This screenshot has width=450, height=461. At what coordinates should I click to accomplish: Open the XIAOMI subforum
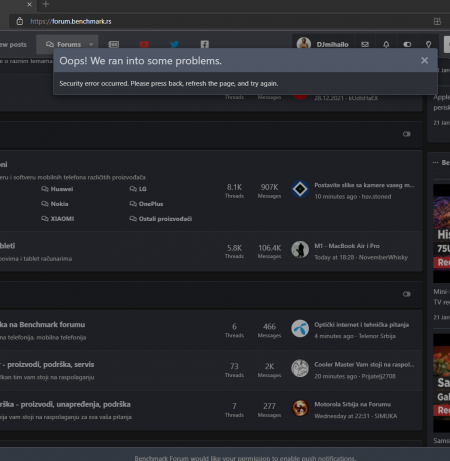point(62,219)
